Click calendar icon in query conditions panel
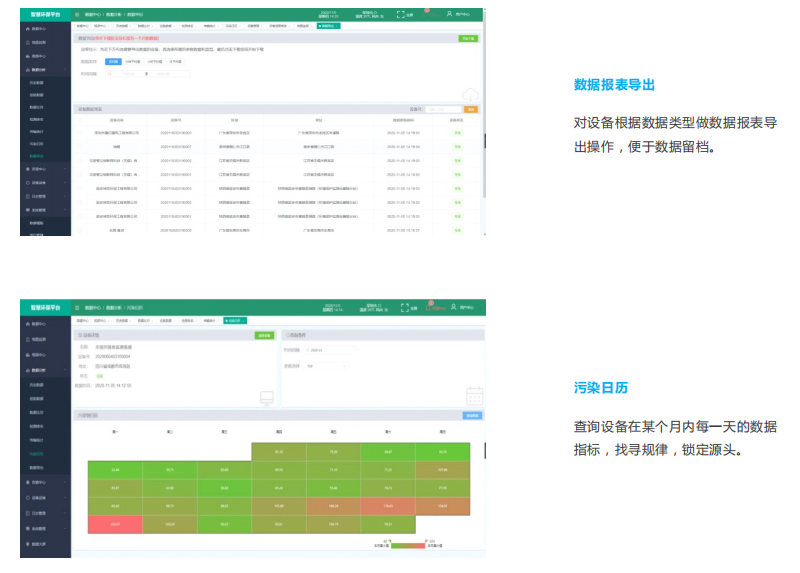 (474, 396)
